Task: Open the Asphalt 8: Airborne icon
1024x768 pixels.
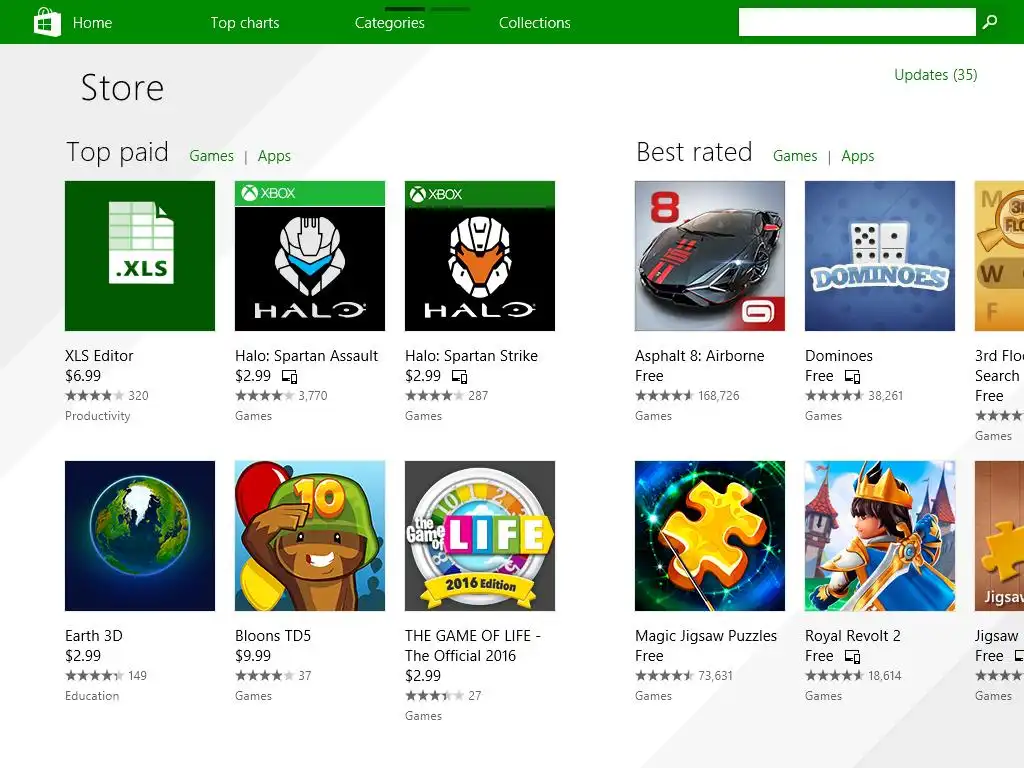Action: (x=710, y=256)
